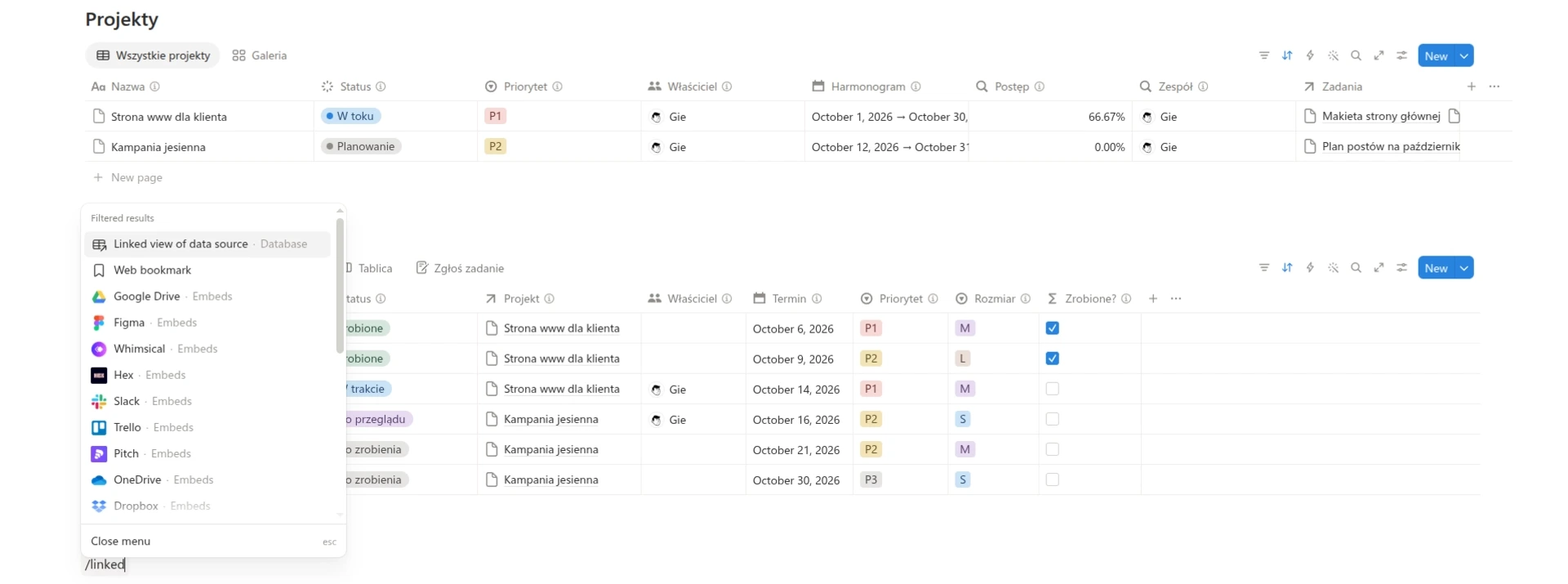Uncheck Zrobione? for October 6 task
1568x584 pixels.
point(1052,328)
